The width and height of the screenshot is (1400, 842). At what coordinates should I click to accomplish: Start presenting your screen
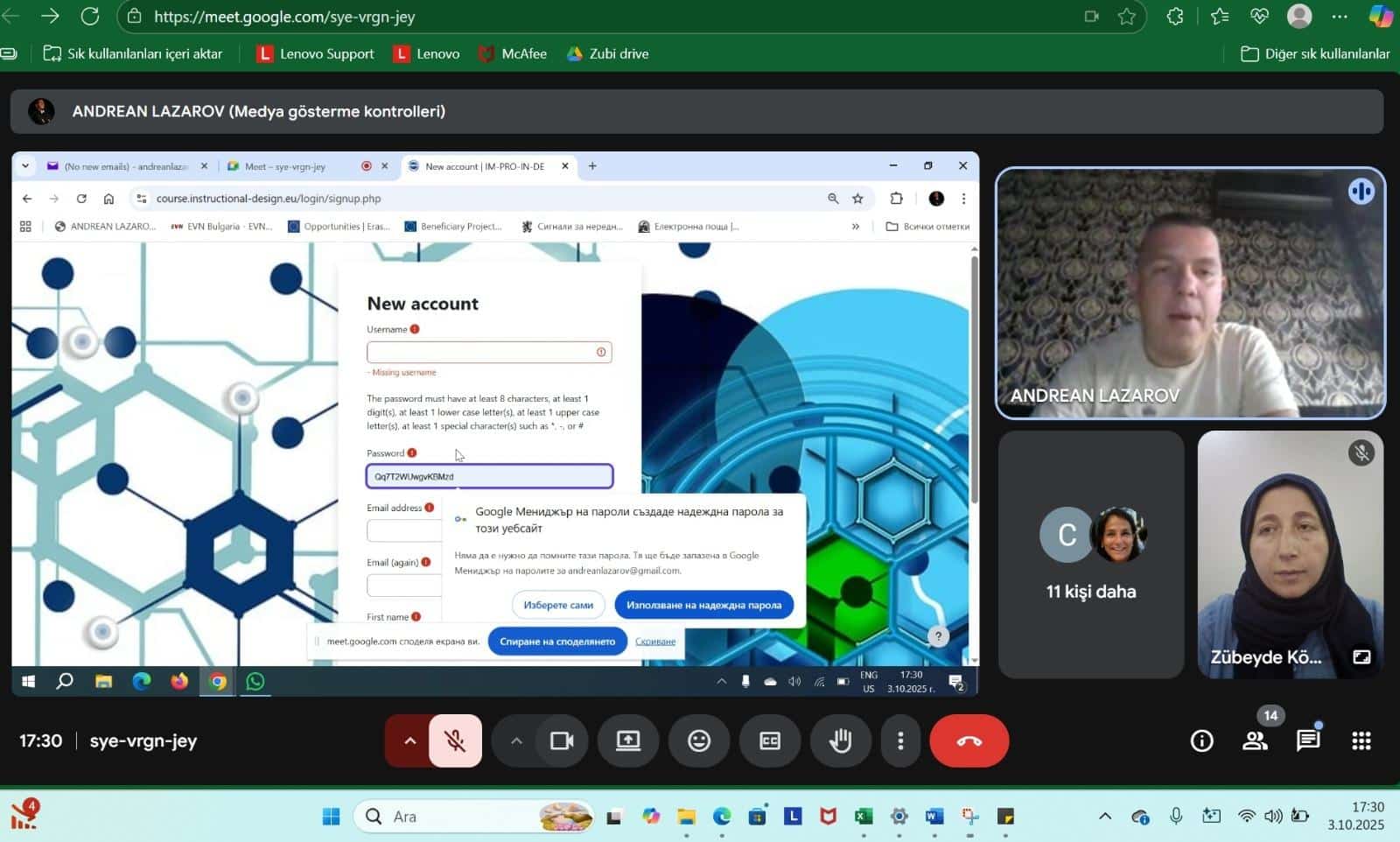[x=628, y=740]
